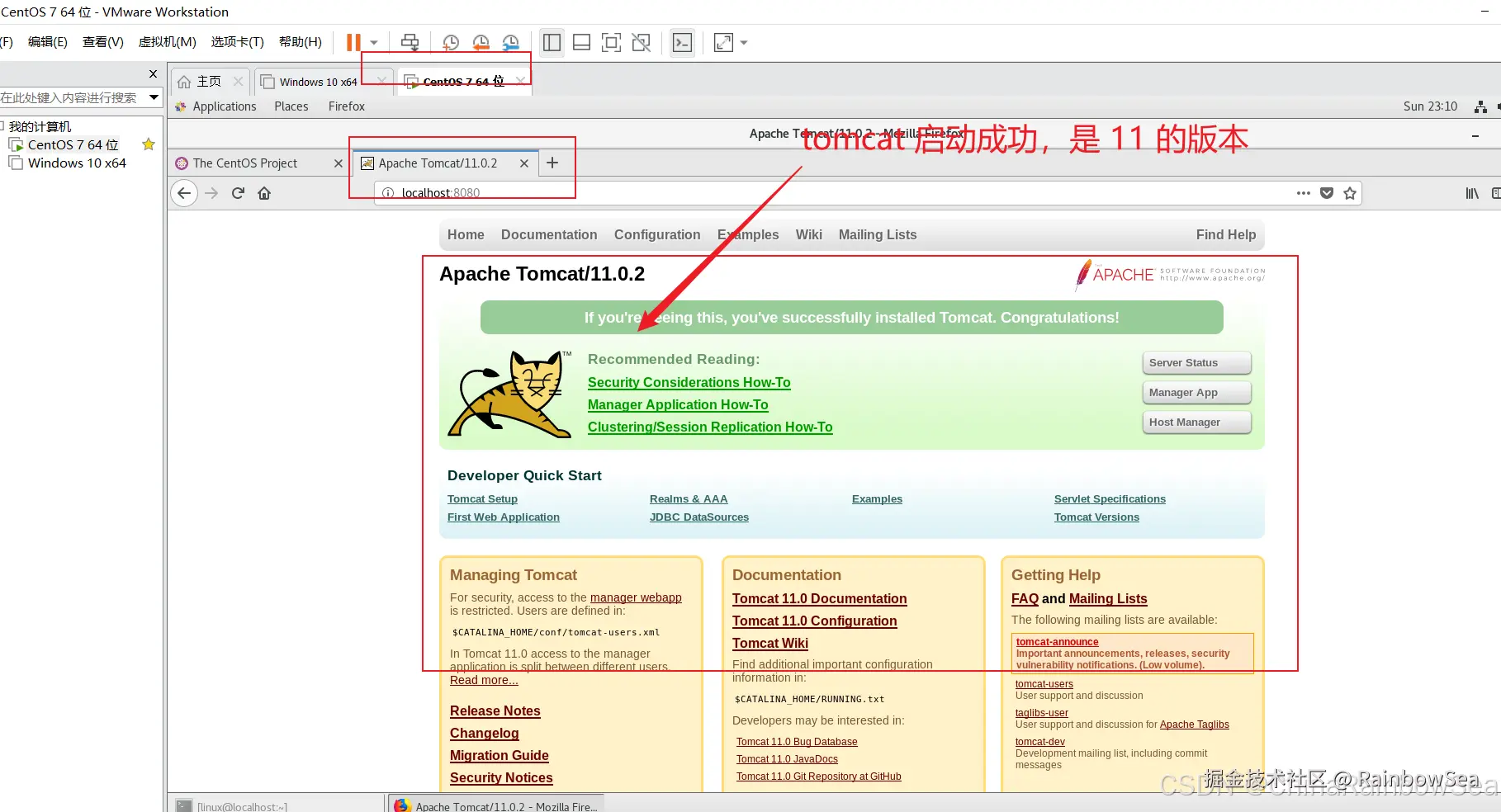Reload the current Firefox page
This screenshot has height=812, width=1501.
(x=238, y=193)
